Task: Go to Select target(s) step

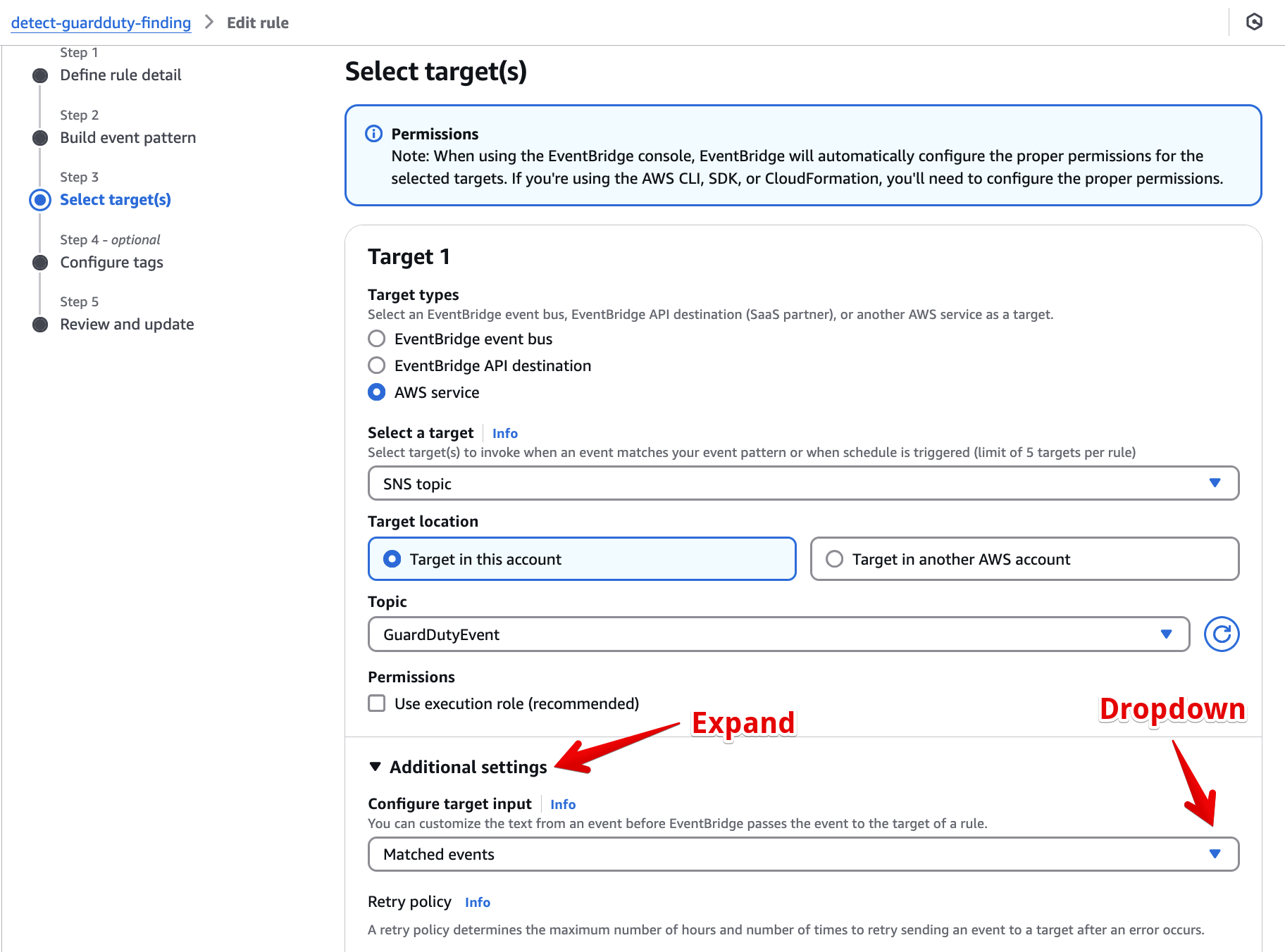Action: point(116,200)
